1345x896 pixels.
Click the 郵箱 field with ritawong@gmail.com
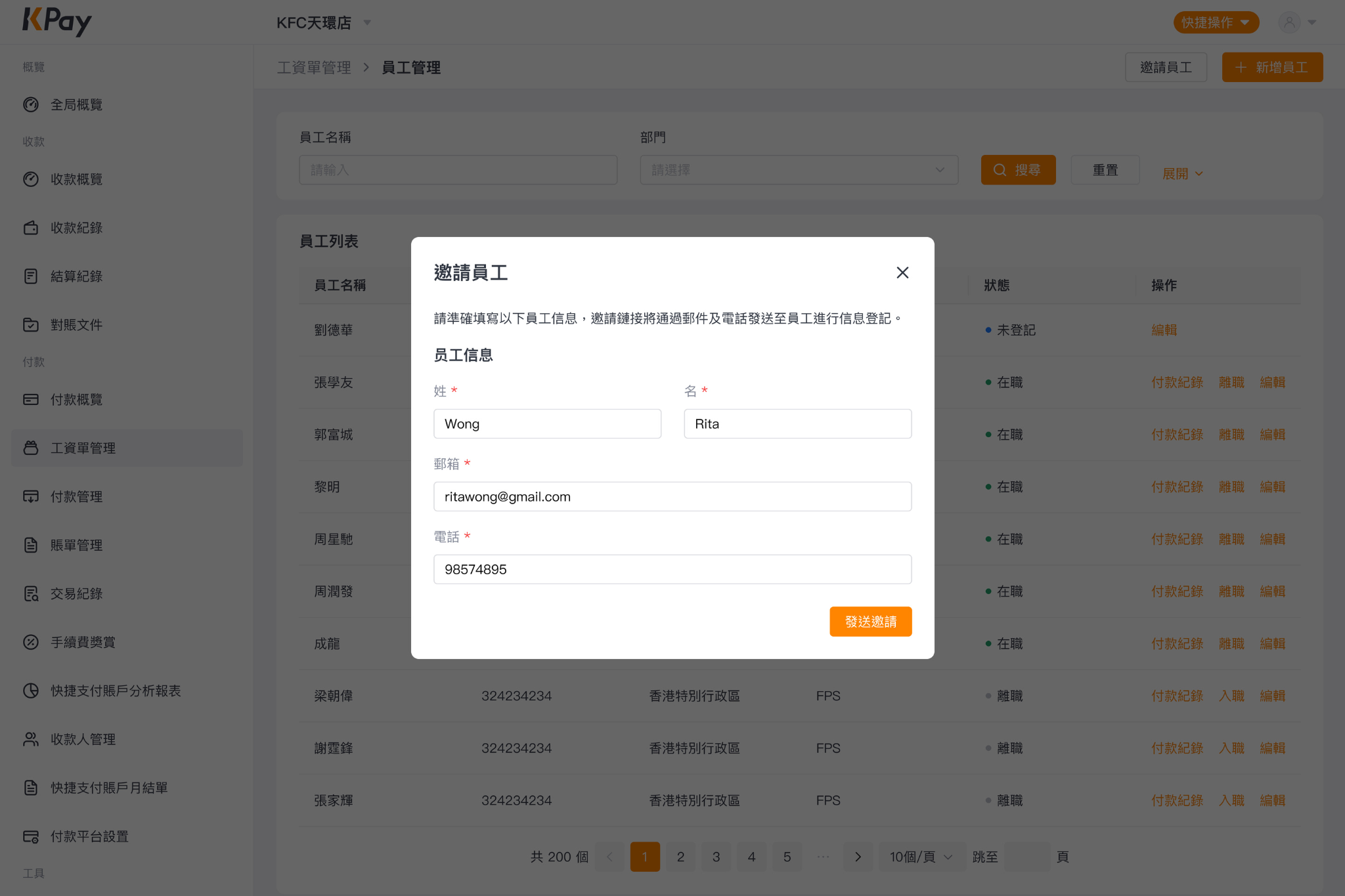672,497
